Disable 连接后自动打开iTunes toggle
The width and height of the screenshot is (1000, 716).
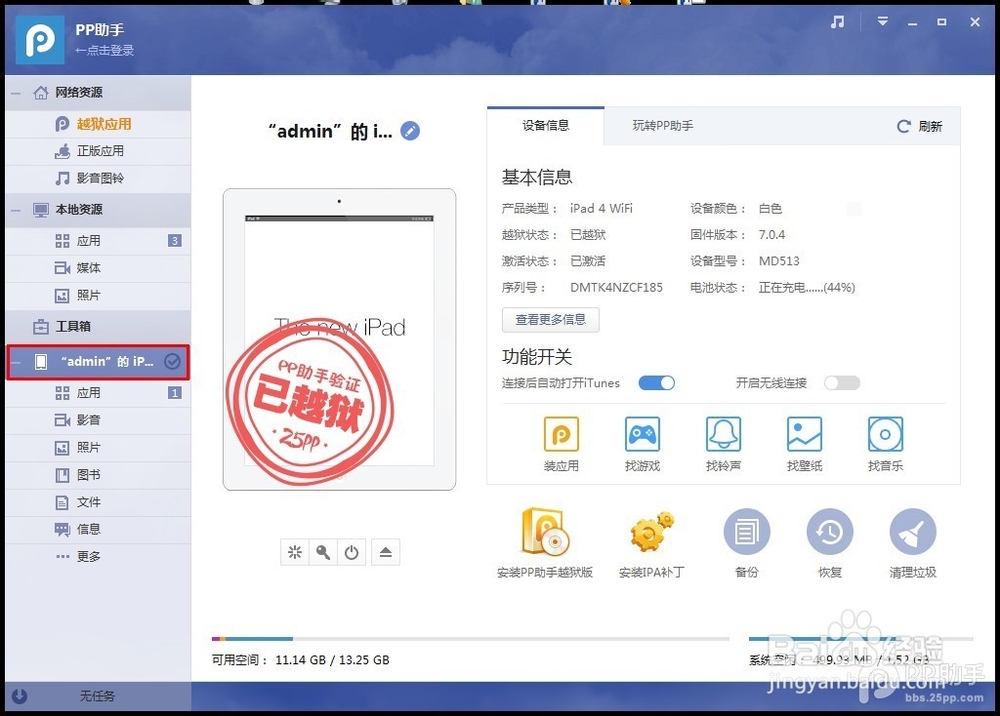pyautogui.click(x=657, y=383)
